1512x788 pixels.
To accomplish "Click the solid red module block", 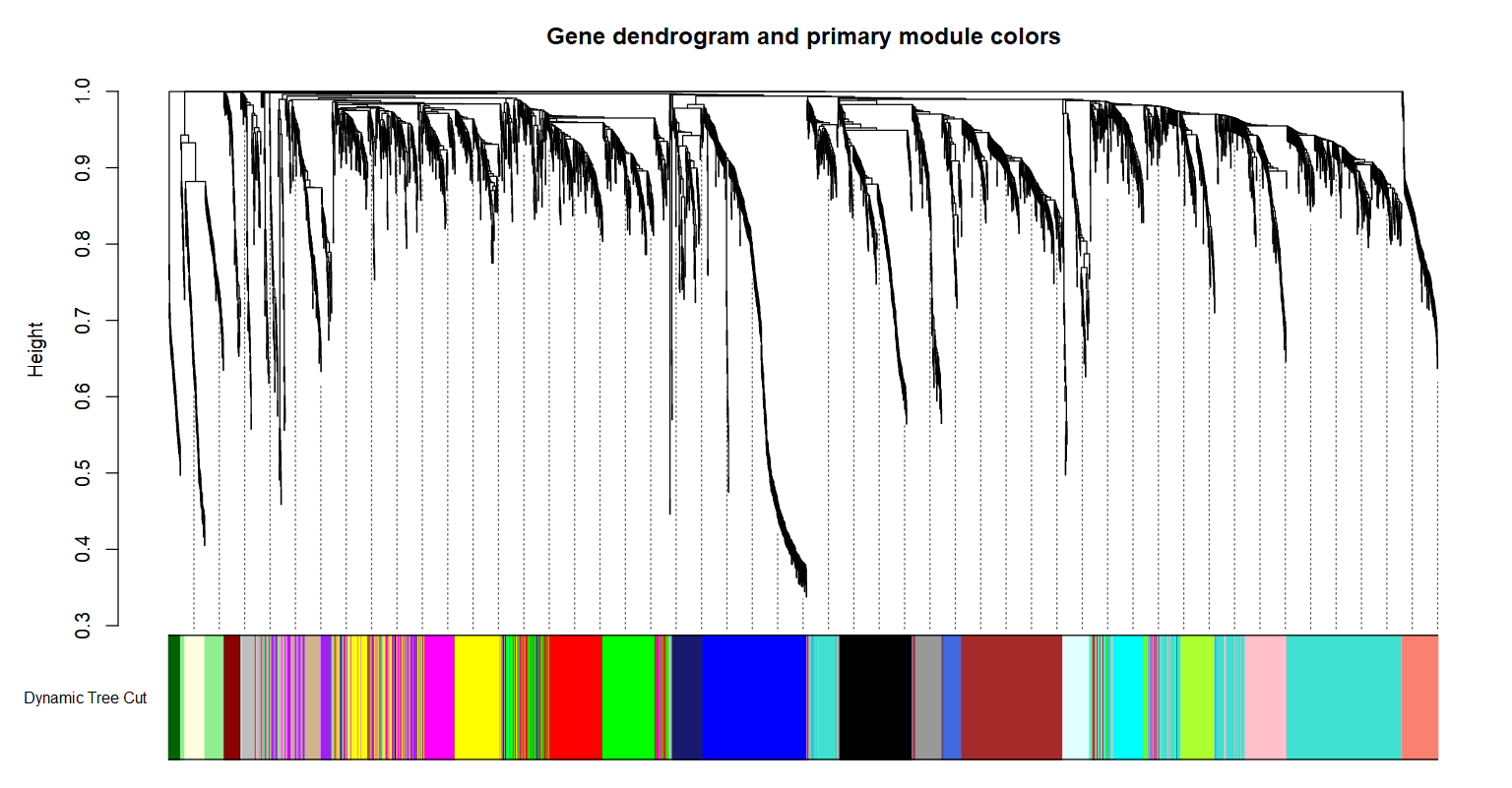I will [x=575, y=697].
